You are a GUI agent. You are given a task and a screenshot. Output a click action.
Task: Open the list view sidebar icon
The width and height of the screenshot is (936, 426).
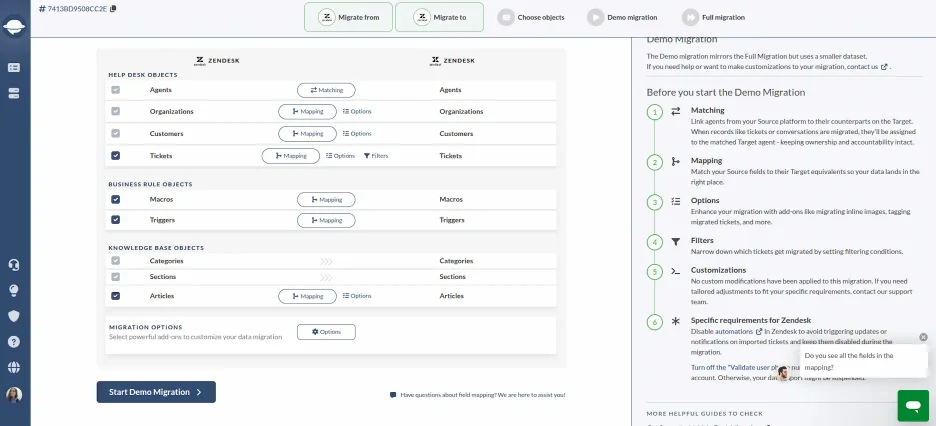[14, 67]
